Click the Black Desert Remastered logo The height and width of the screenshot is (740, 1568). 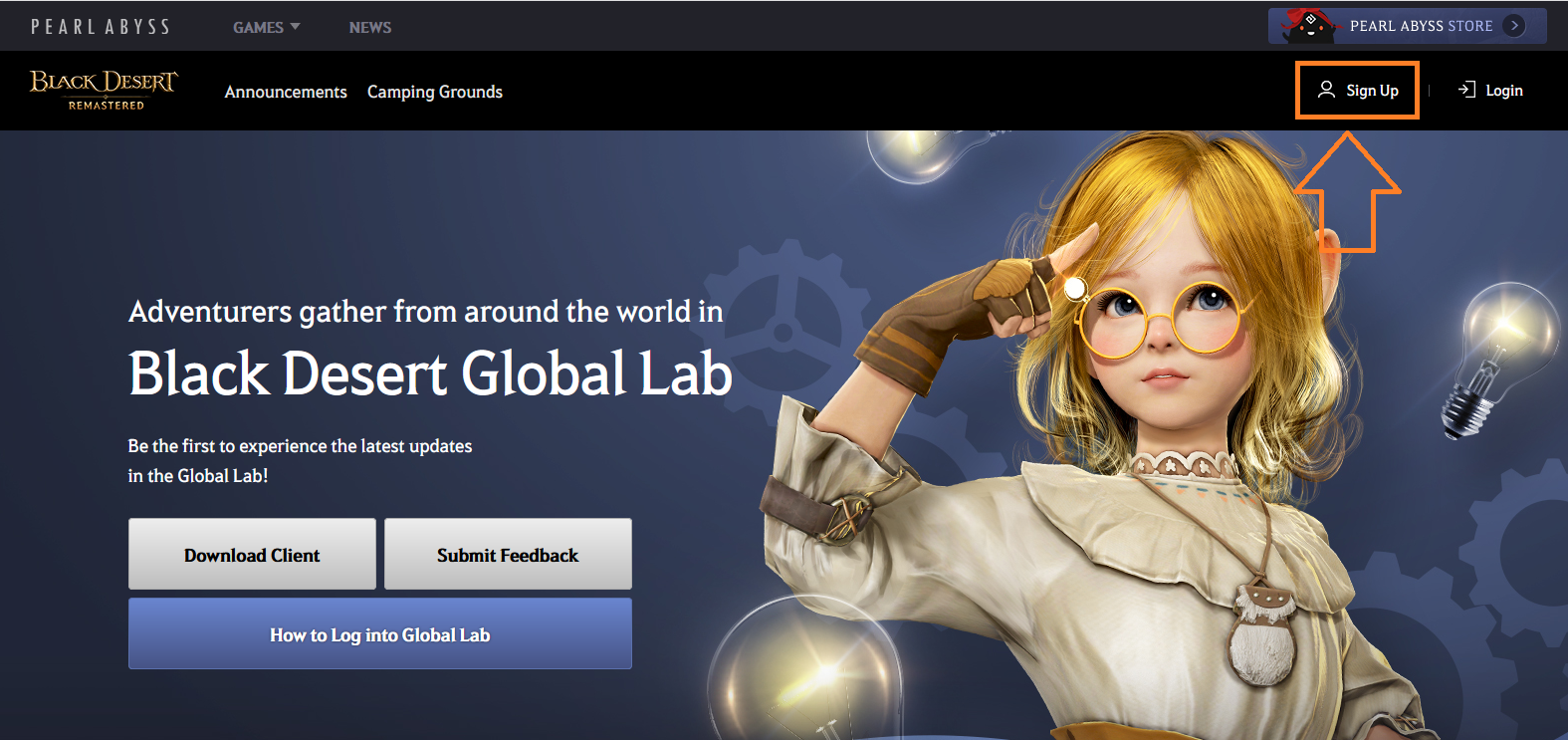(x=104, y=90)
